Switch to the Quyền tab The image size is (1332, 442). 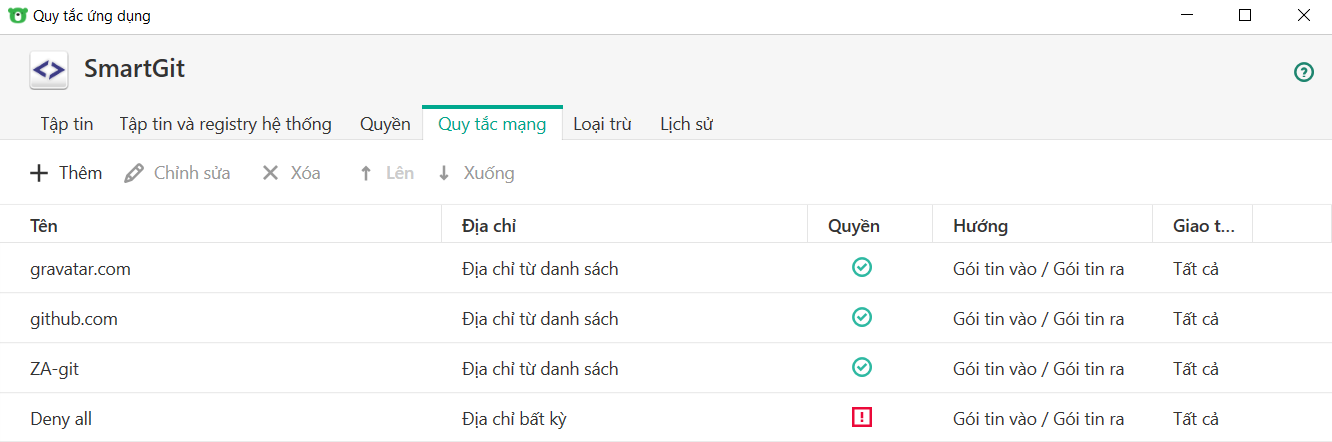(x=385, y=124)
